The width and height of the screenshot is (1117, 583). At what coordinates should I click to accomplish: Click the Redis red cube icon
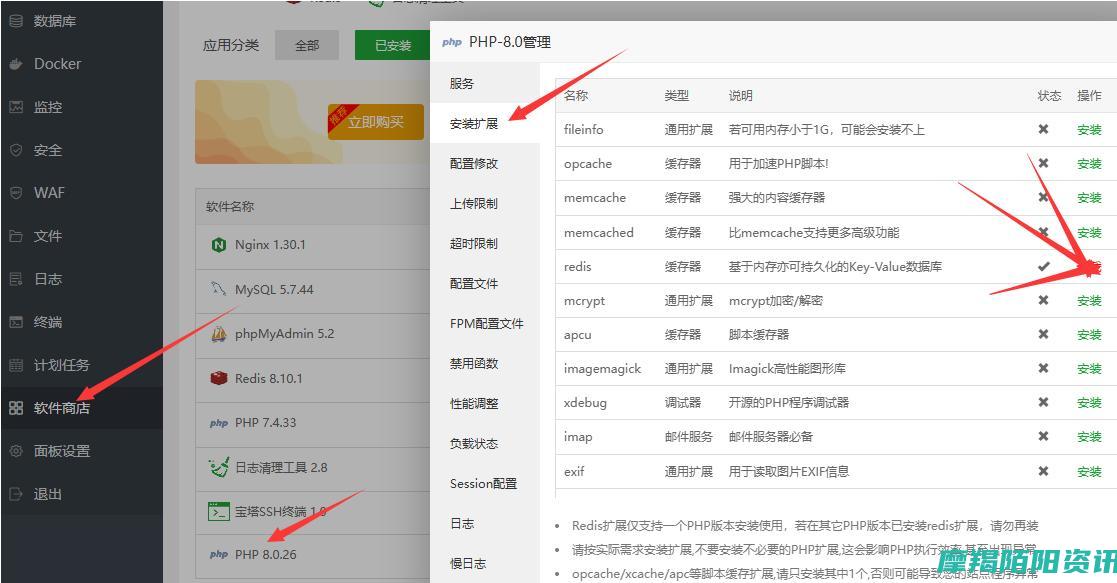(219, 378)
